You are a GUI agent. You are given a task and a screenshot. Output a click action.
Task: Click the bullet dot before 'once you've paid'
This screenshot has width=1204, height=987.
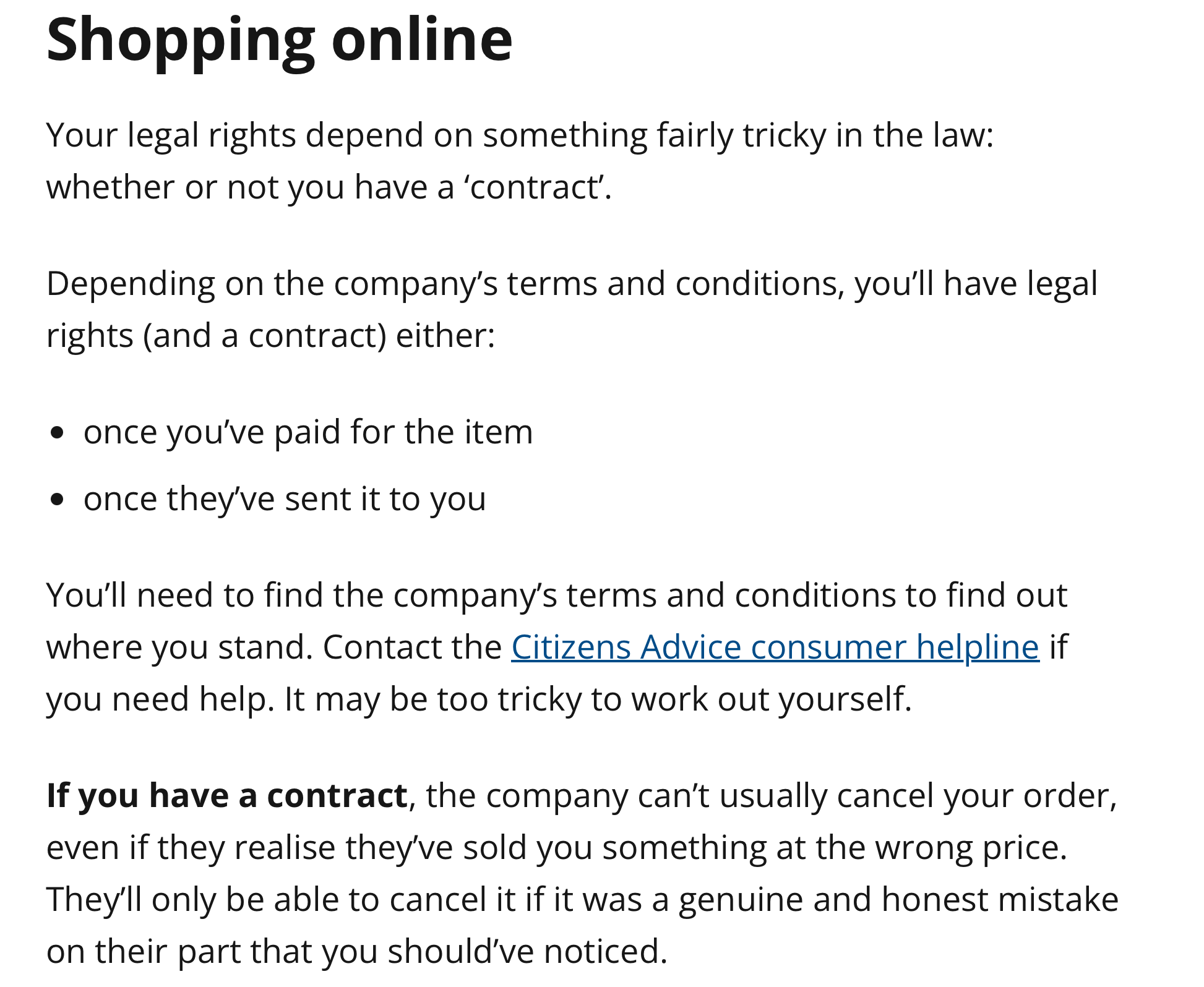tap(58, 432)
